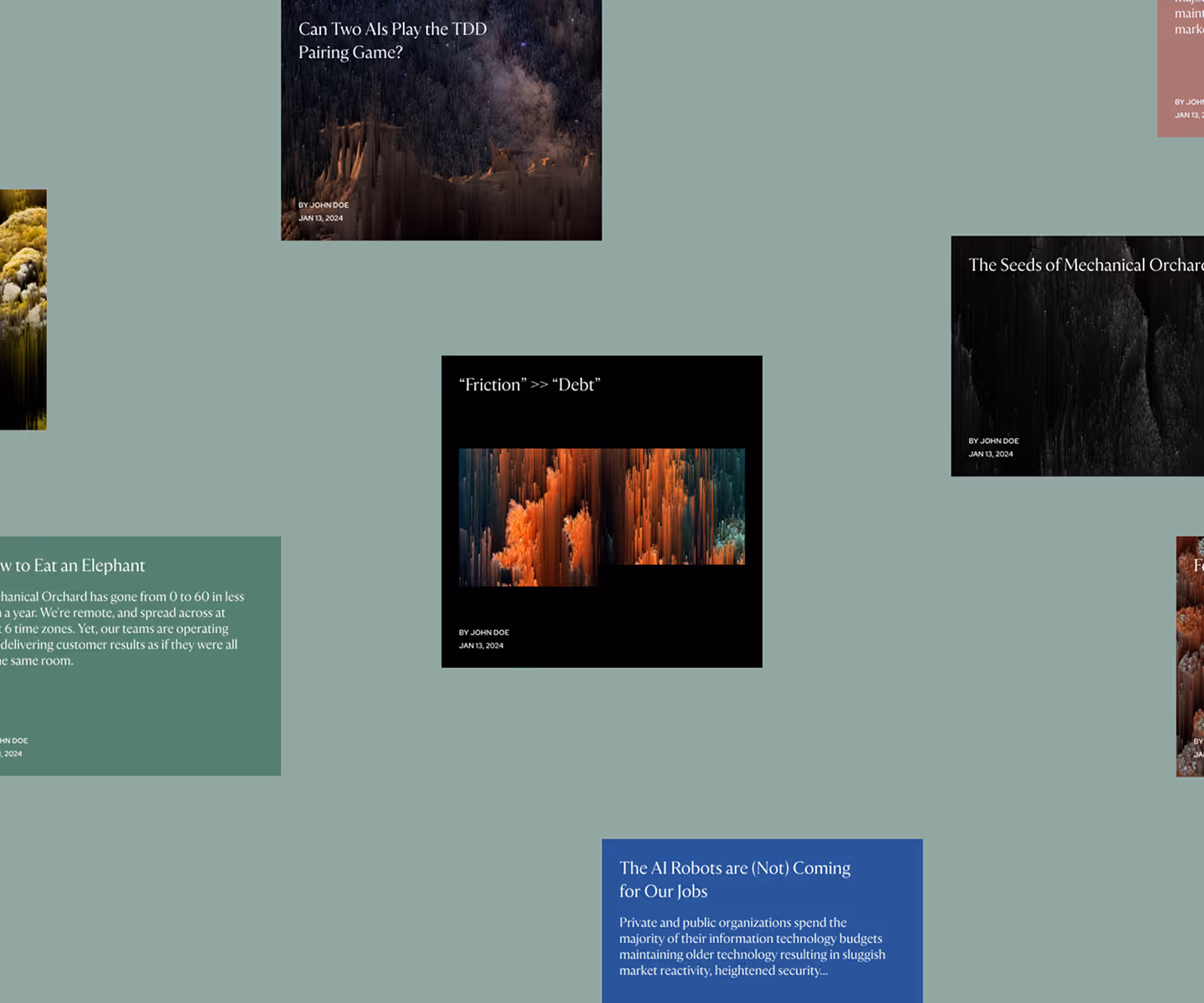Open the "Friction" >> "Debt" card title
The height and width of the screenshot is (1003, 1204).
pyautogui.click(x=529, y=384)
